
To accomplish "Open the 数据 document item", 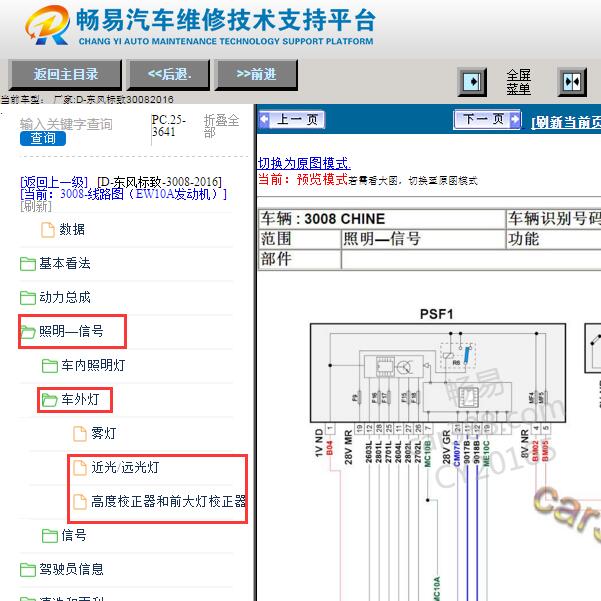I will pyautogui.click(x=72, y=230).
